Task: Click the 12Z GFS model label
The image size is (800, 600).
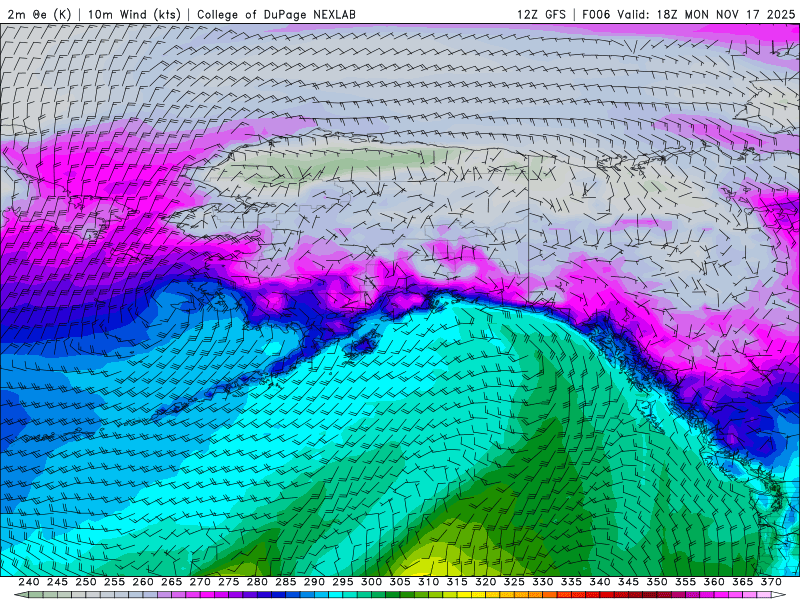Action: (543, 14)
